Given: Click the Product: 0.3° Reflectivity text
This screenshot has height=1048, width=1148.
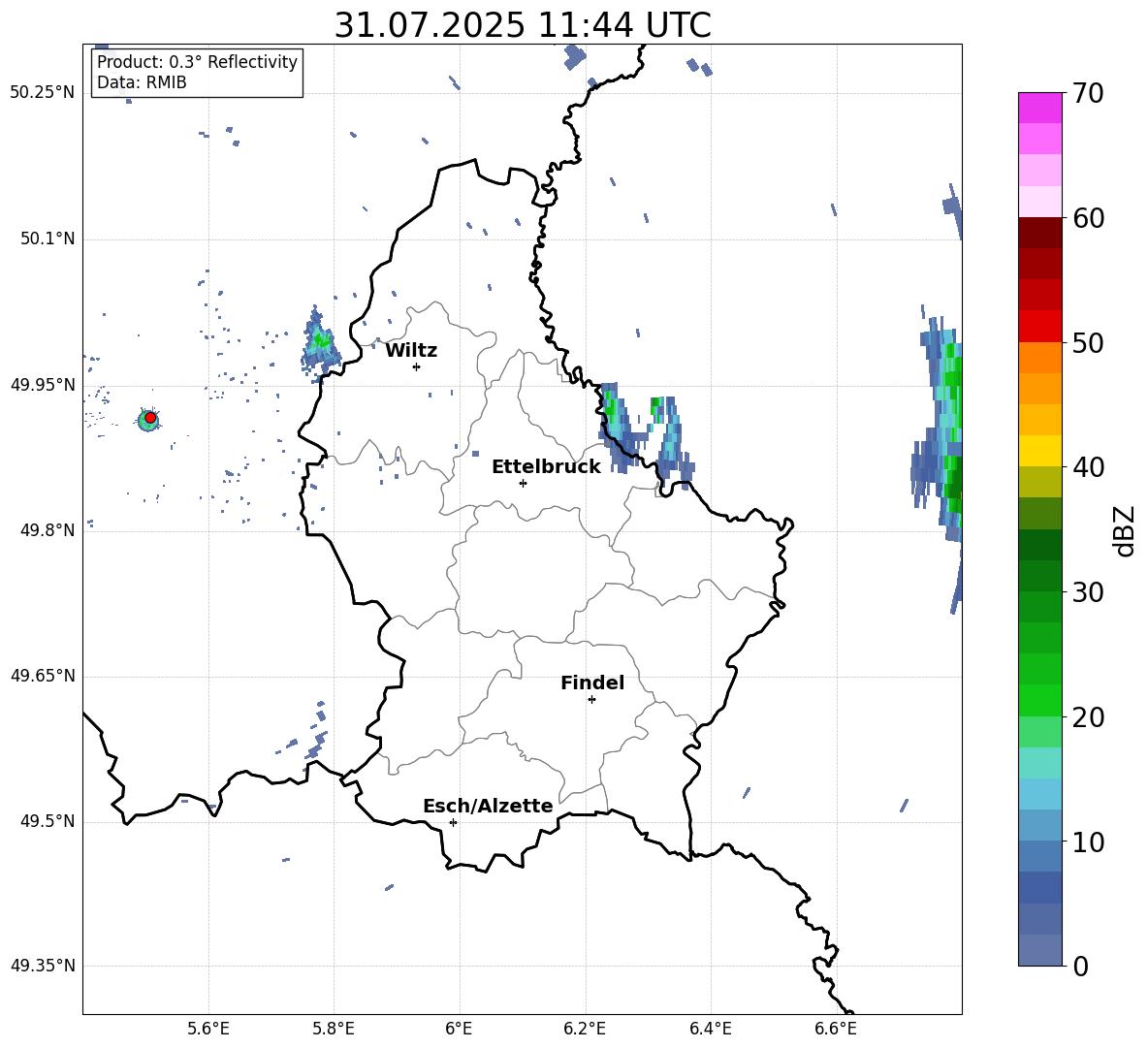Looking at the screenshot, I should pyautogui.click(x=197, y=61).
